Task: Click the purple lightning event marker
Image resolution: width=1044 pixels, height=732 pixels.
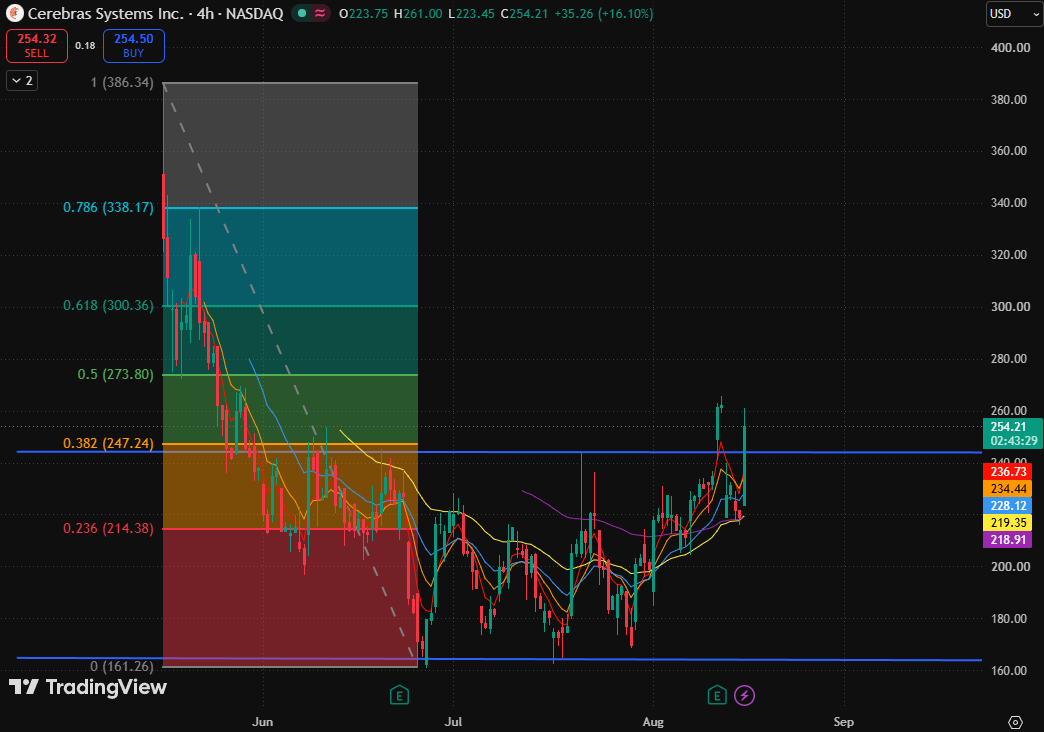Action: pyautogui.click(x=744, y=696)
